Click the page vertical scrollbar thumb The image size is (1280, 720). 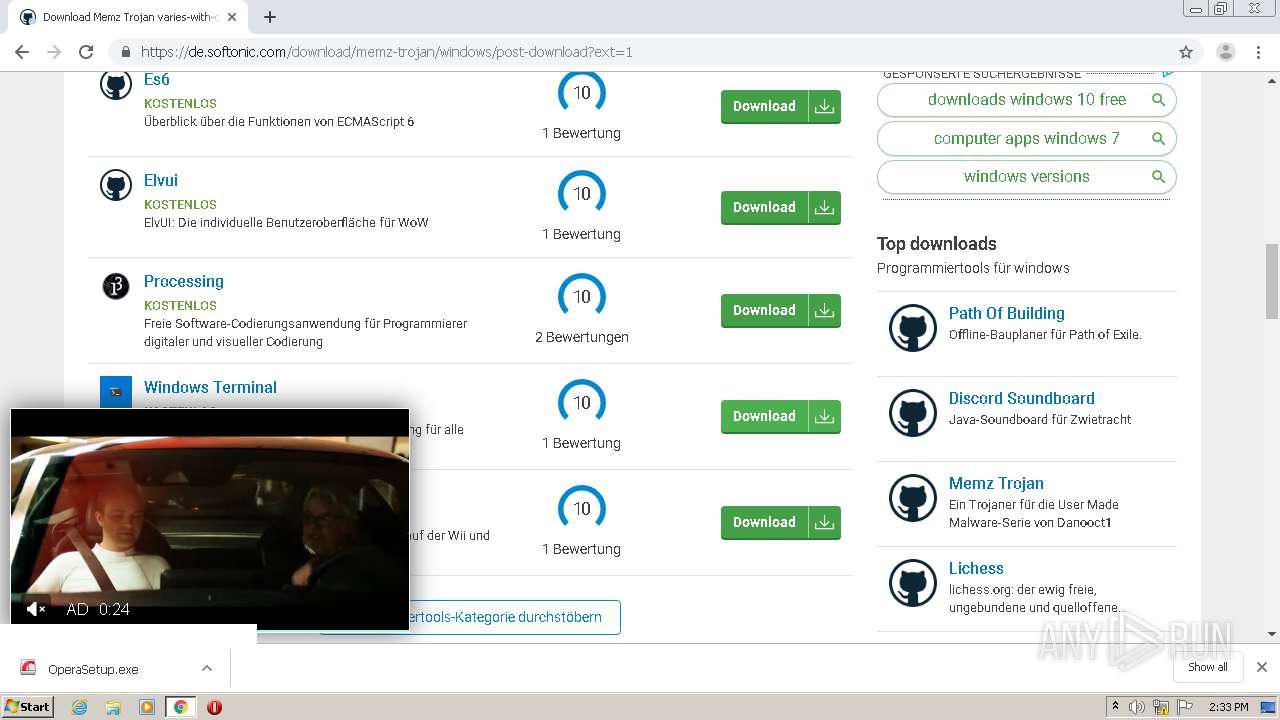point(1272,282)
